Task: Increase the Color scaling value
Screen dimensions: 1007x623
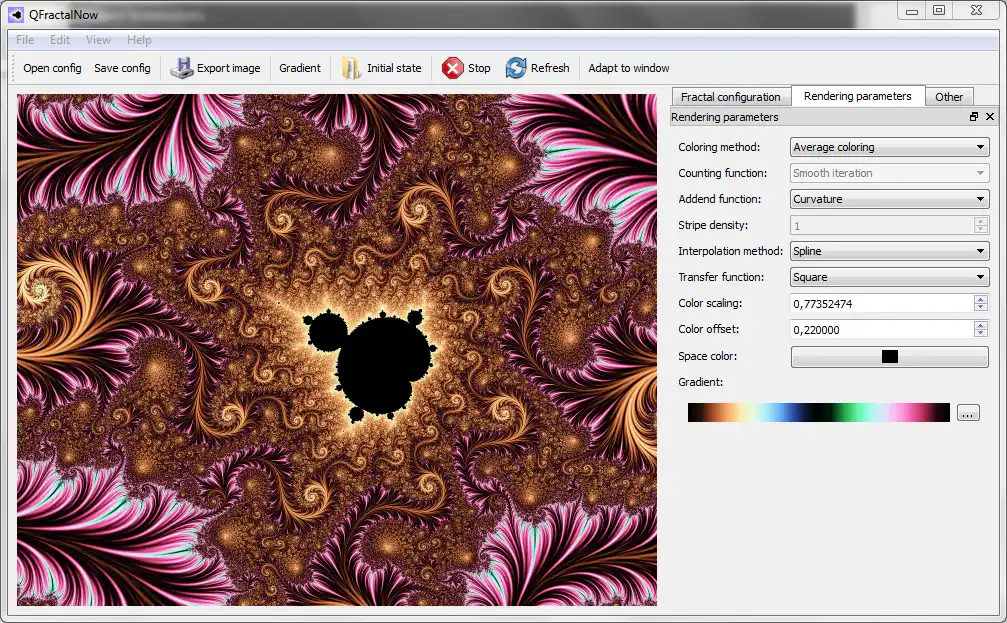Action: coord(981,299)
